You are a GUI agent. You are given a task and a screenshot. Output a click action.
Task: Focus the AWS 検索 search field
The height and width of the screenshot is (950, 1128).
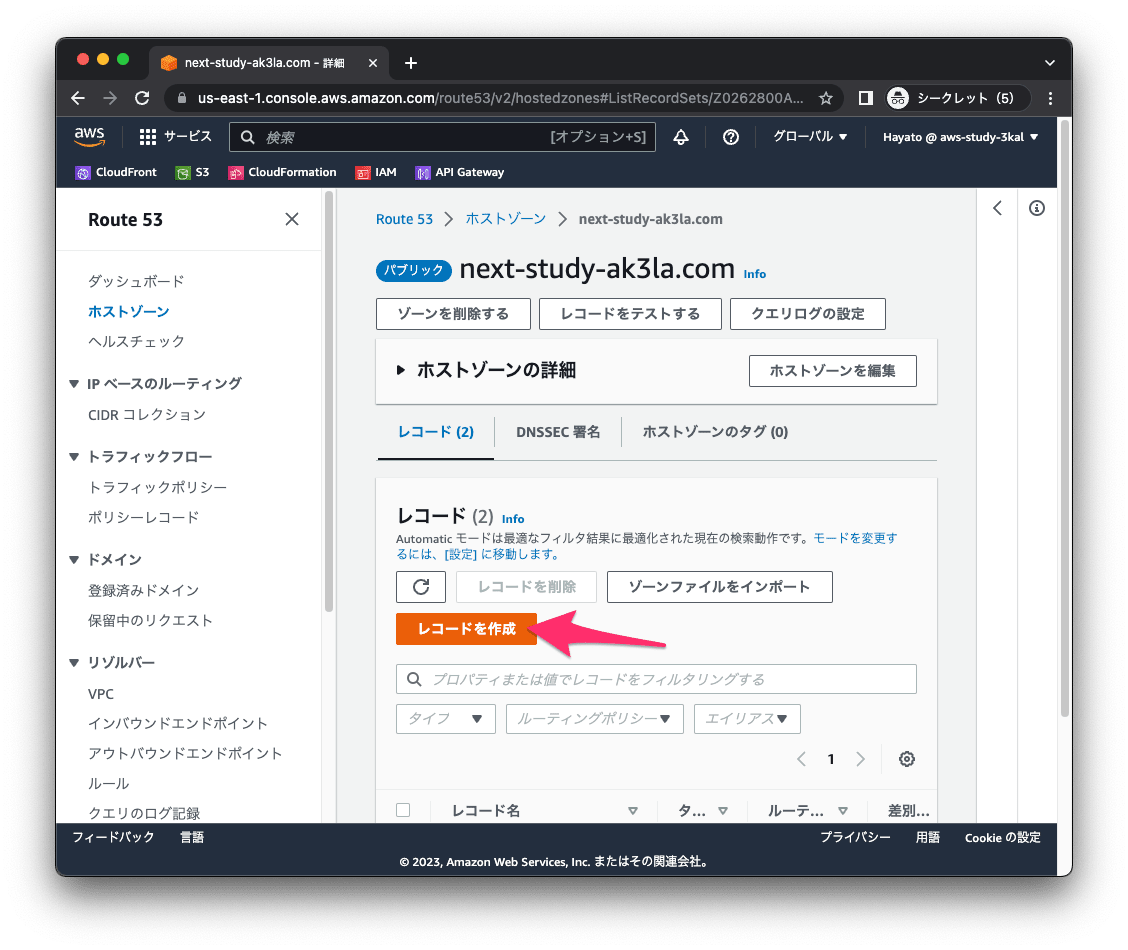click(x=442, y=137)
